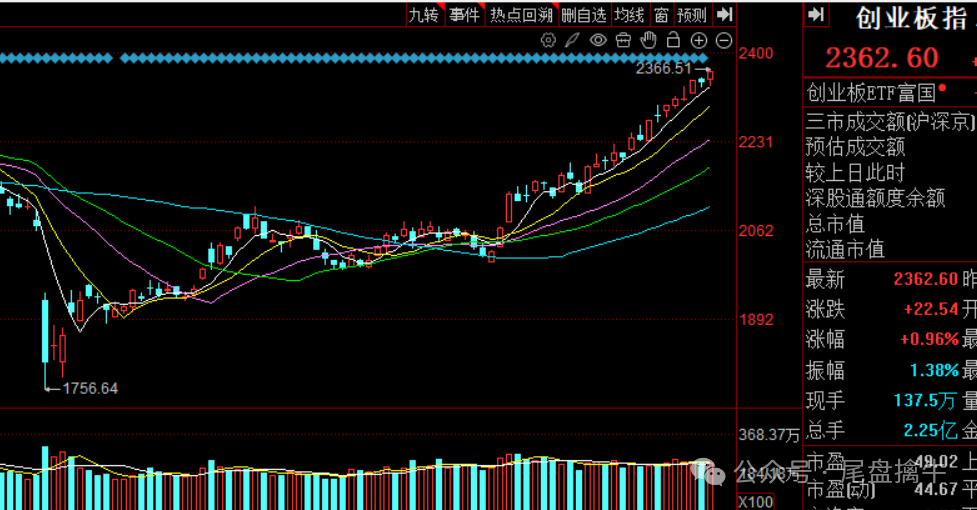The image size is (977, 510).
Task: Collapse chart toolbar with arrow icon
Action: pyautogui.click(x=724, y=14)
